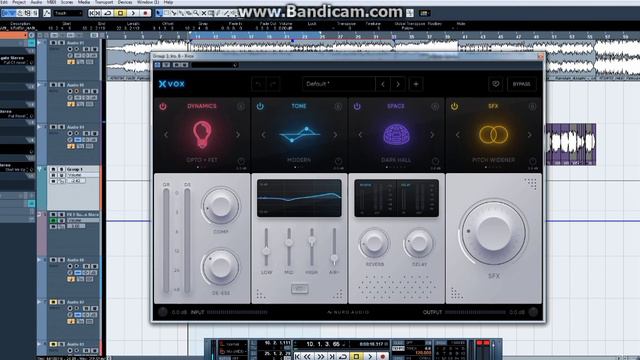Image resolution: width=640 pixels, height=360 pixels.
Task: Click the play button in top toolbar
Action: point(133,13)
